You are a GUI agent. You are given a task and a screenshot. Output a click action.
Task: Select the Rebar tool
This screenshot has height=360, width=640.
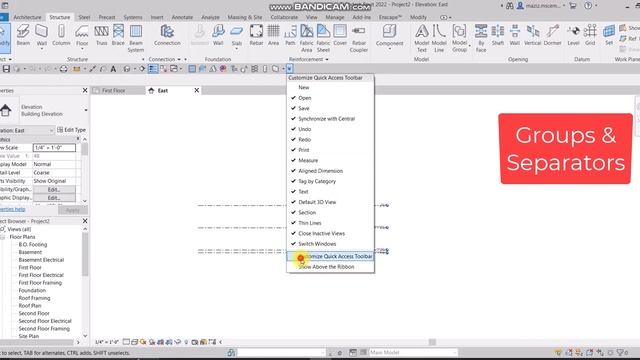256,35
